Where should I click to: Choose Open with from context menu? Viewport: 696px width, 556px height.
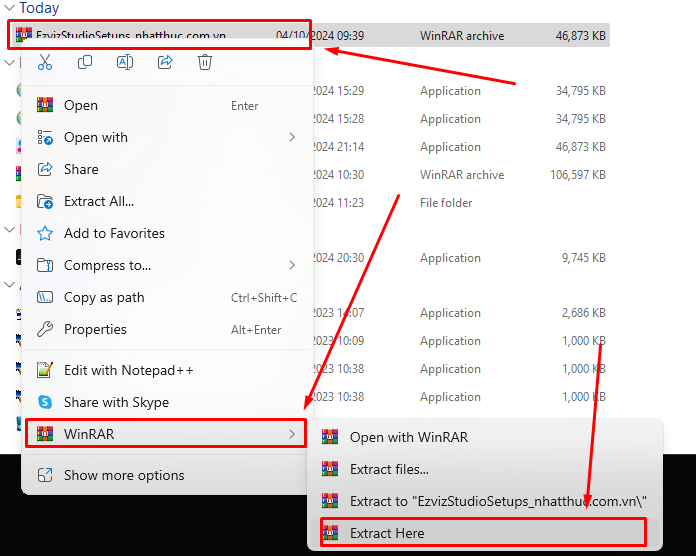[167, 138]
